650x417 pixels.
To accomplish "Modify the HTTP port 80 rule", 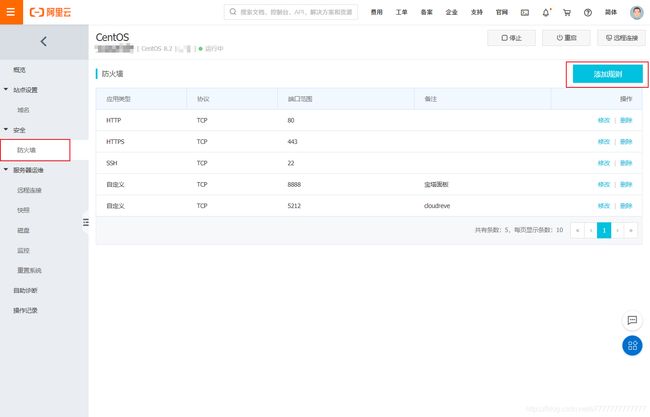I will coord(604,120).
